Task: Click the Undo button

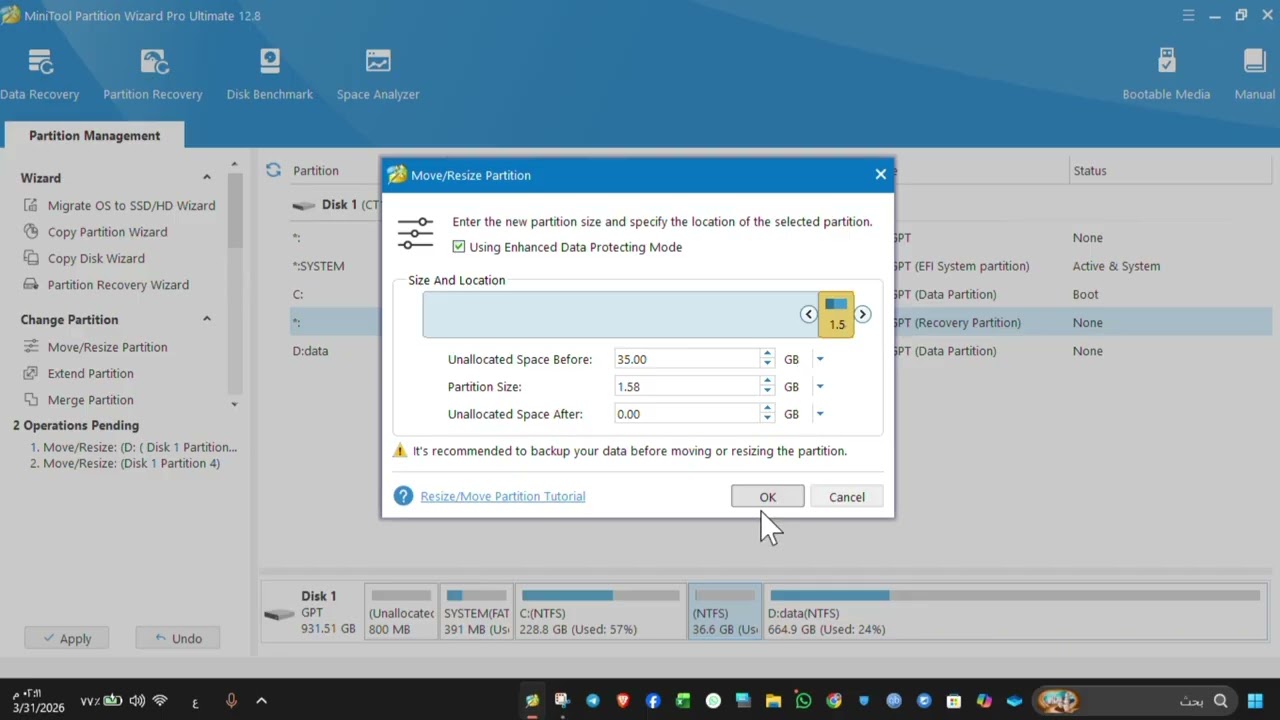Action: click(x=178, y=638)
